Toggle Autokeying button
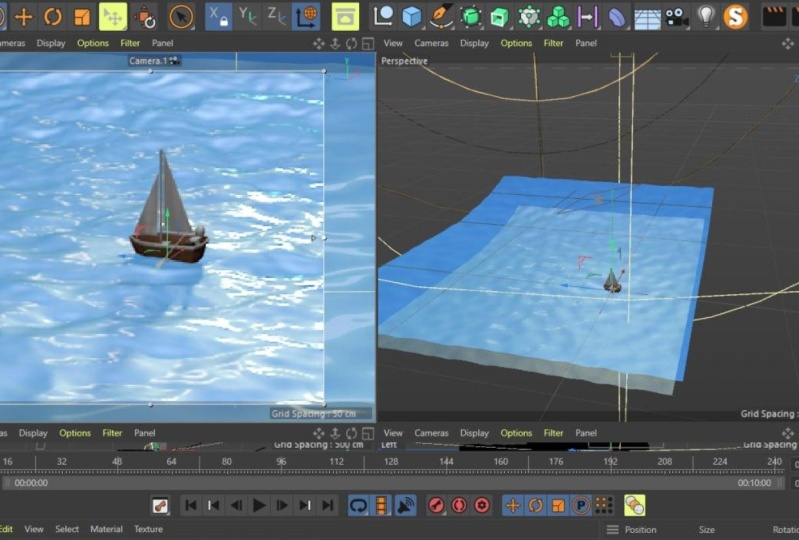 [x=459, y=505]
